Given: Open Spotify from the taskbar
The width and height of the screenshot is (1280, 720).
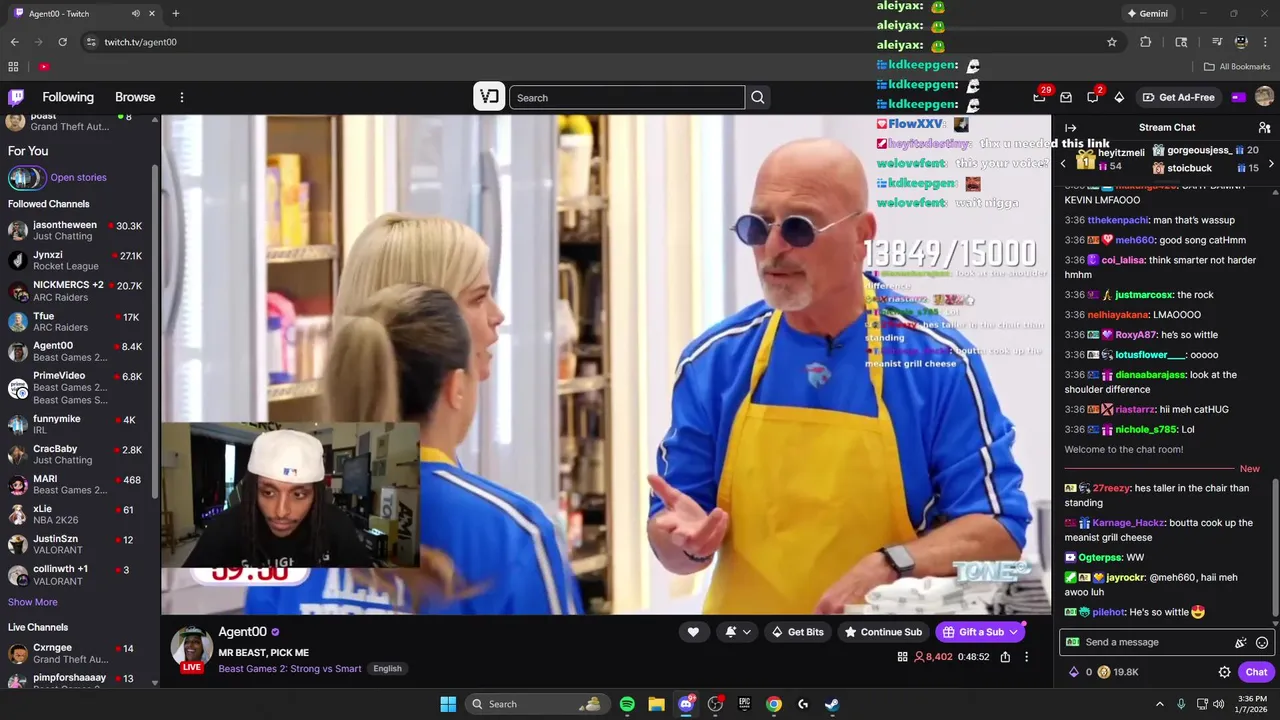Looking at the screenshot, I should [627, 704].
